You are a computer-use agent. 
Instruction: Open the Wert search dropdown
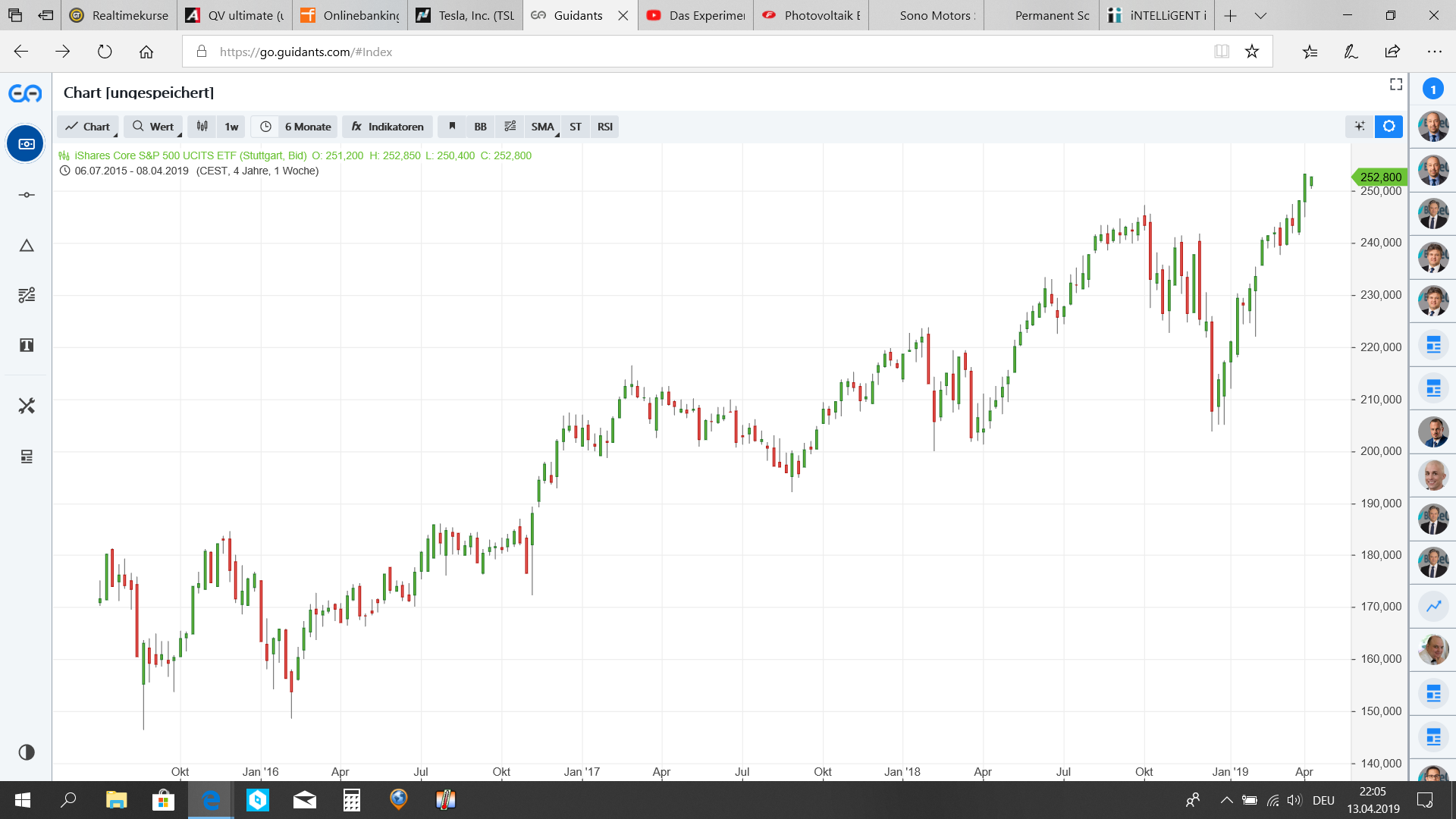point(153,127)
